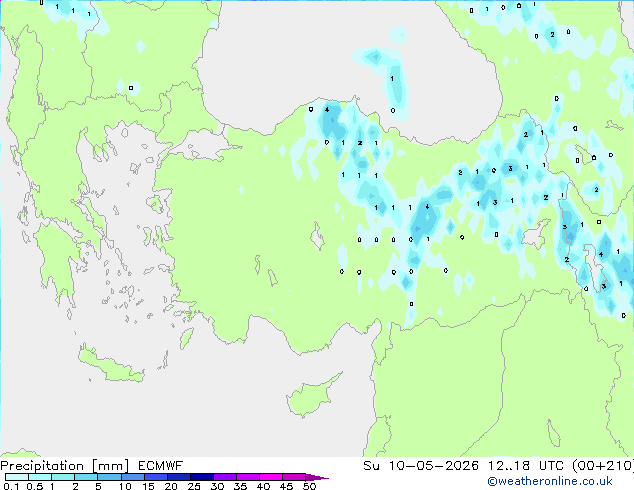Click the '(00+210)' forecast offset text
The image size is (634, 490).
603,466
